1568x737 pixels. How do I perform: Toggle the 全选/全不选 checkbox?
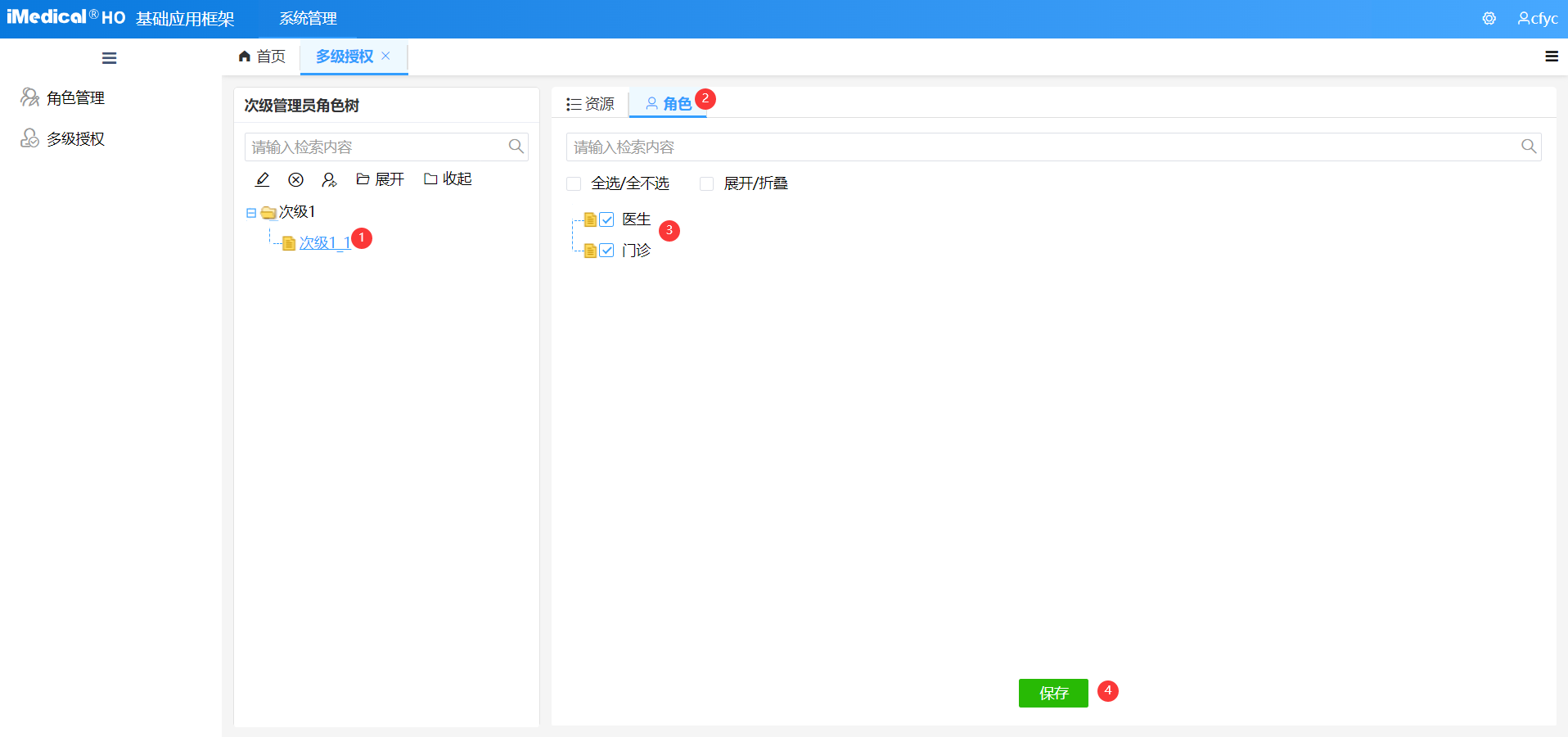tap(574, 183)
